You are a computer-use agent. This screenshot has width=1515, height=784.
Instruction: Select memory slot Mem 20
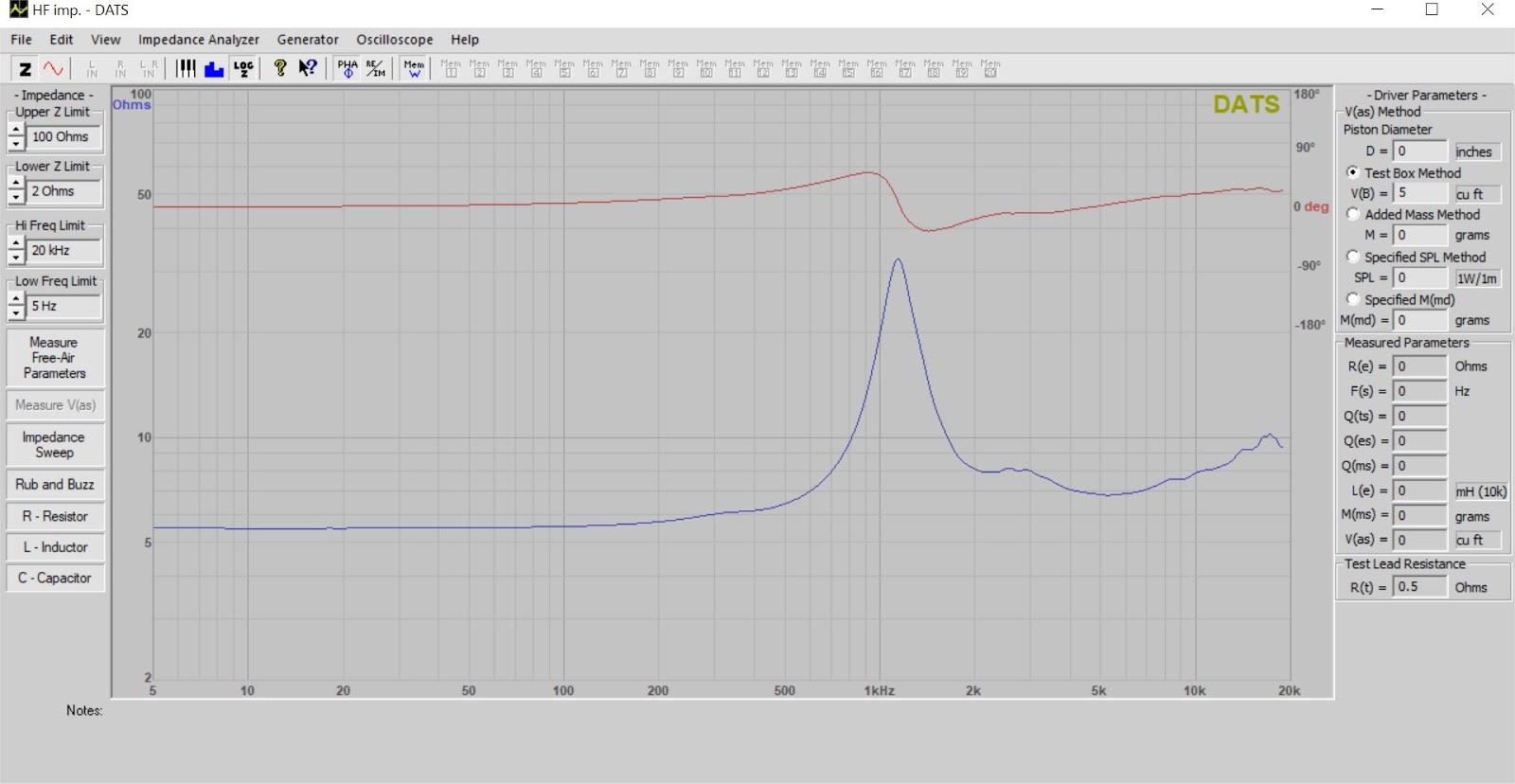point(990,68)
